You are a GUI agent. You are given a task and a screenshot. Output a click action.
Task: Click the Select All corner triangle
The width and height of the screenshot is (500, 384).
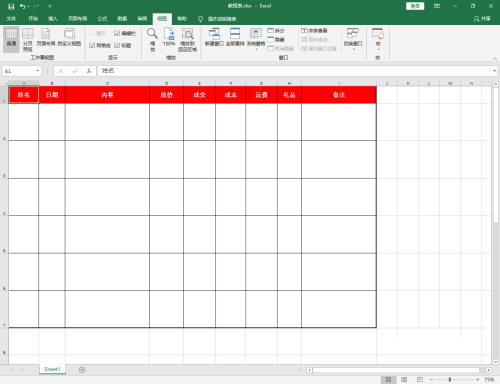coord(5,83)
